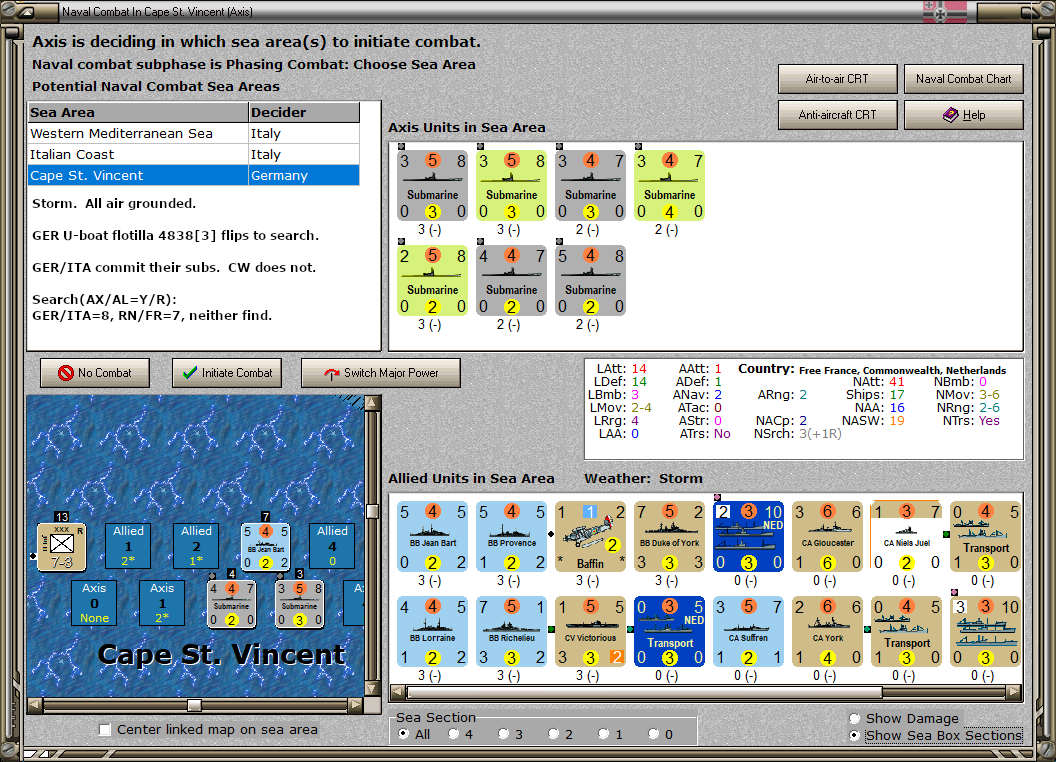Image resolution: width=1056 pixels, height=762 pixels.
Task: Enable Center linked map on sea area
Action: click(105, 730)
